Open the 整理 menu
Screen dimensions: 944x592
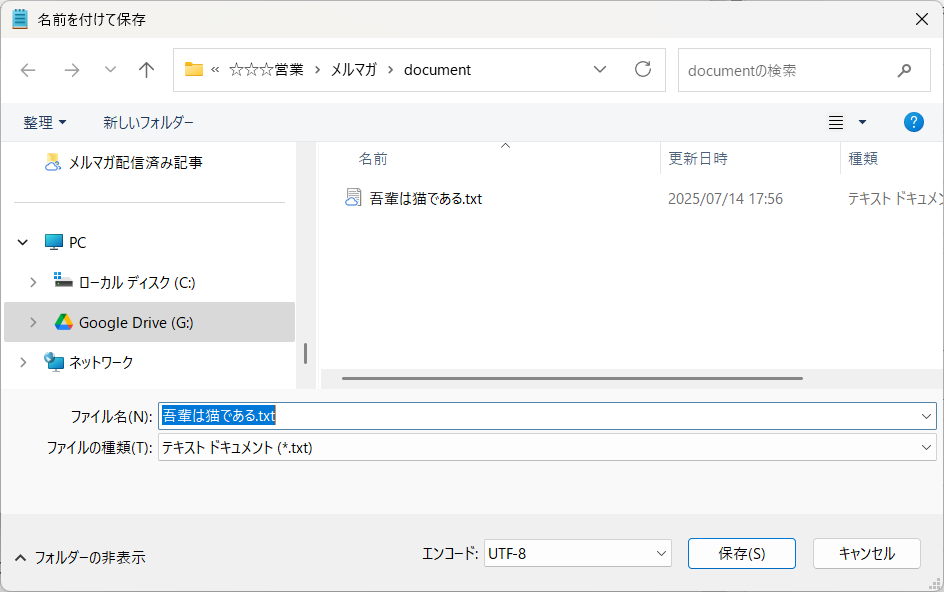(45, 123)
